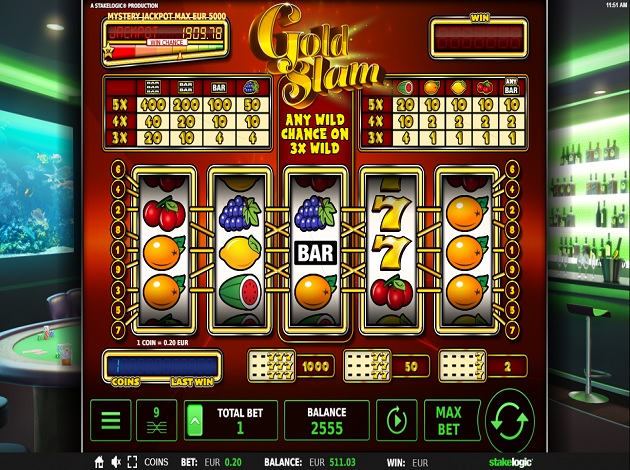Select payline number 1 on the left side

click(118, 250)
